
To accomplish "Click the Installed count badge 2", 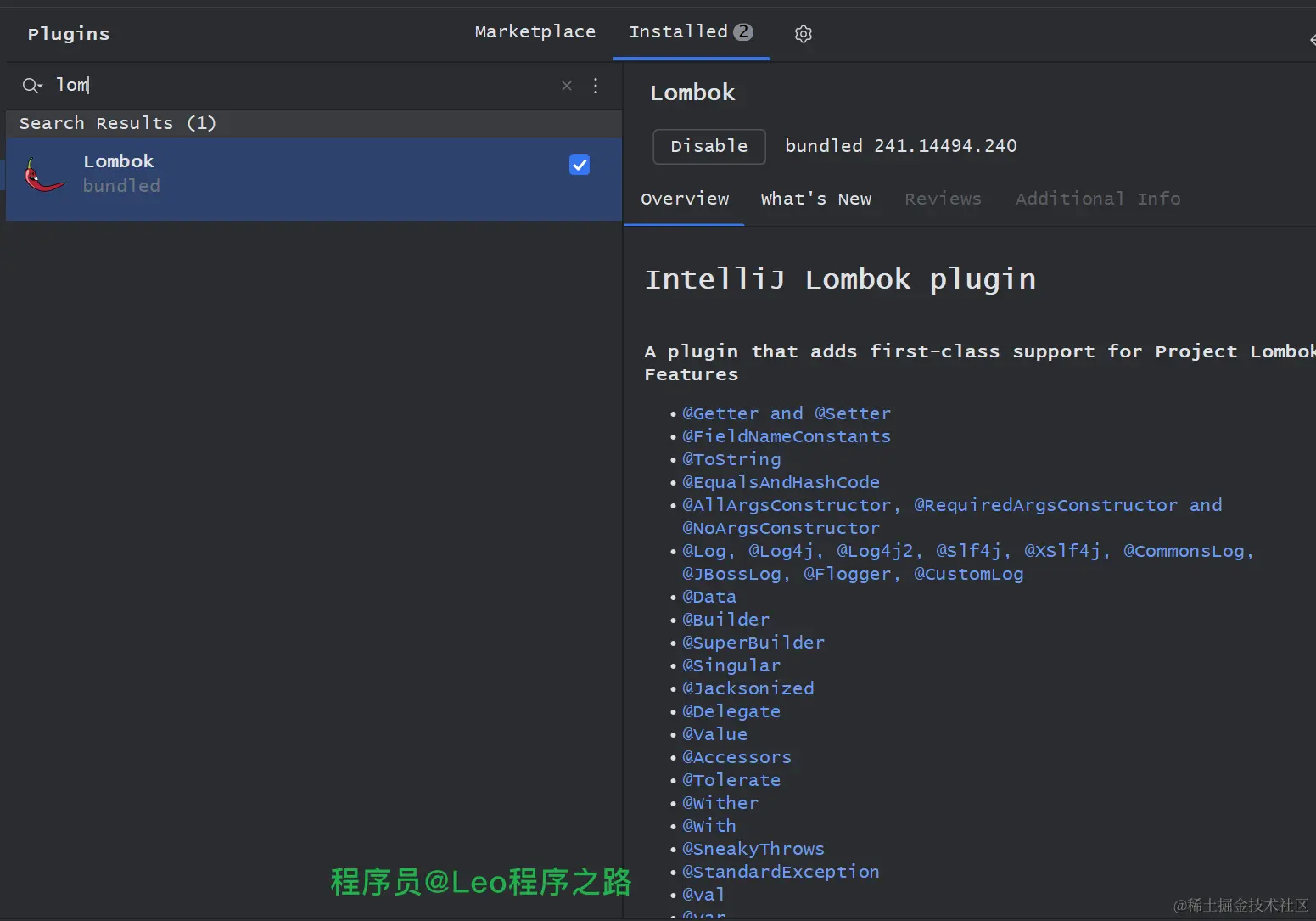I will coord(743,31).
